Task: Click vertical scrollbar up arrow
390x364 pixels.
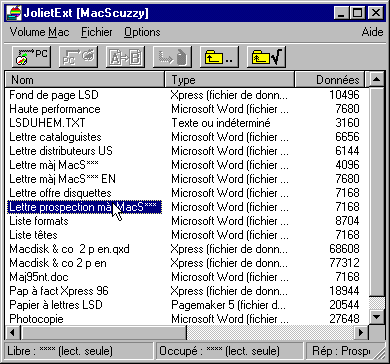Action: coord(377,79)
